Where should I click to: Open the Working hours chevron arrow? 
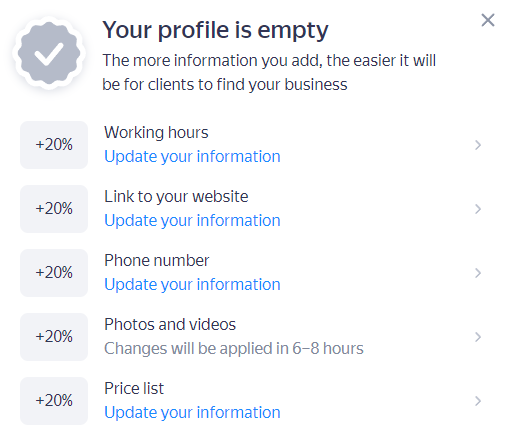pos(478,145)
